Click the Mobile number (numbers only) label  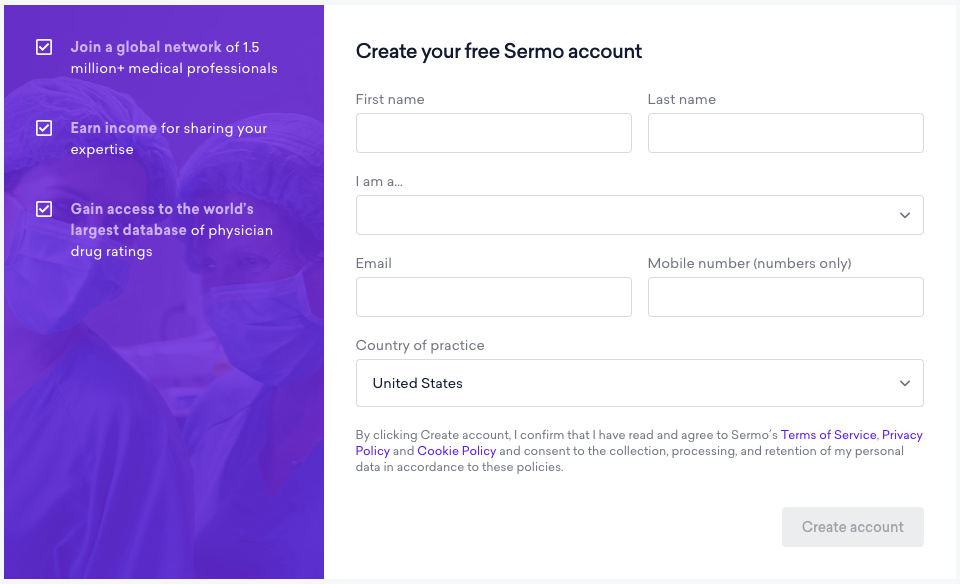(749, 263)
